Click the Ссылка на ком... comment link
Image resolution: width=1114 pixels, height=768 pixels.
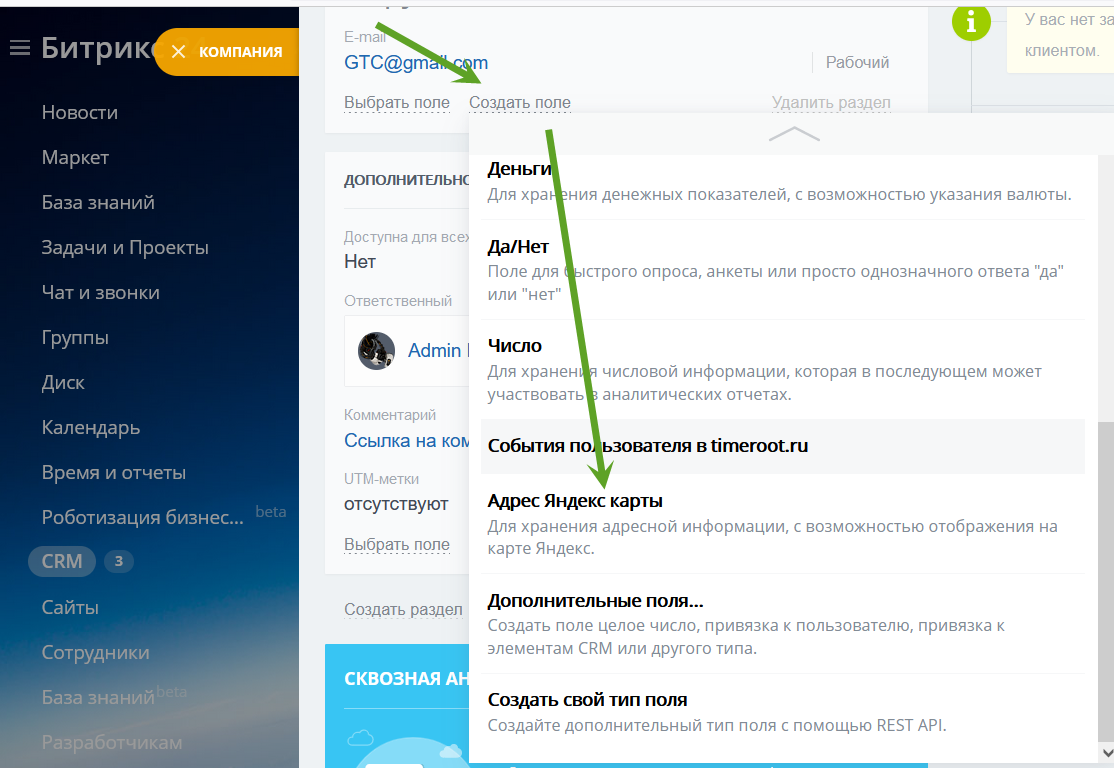point(406,440)
